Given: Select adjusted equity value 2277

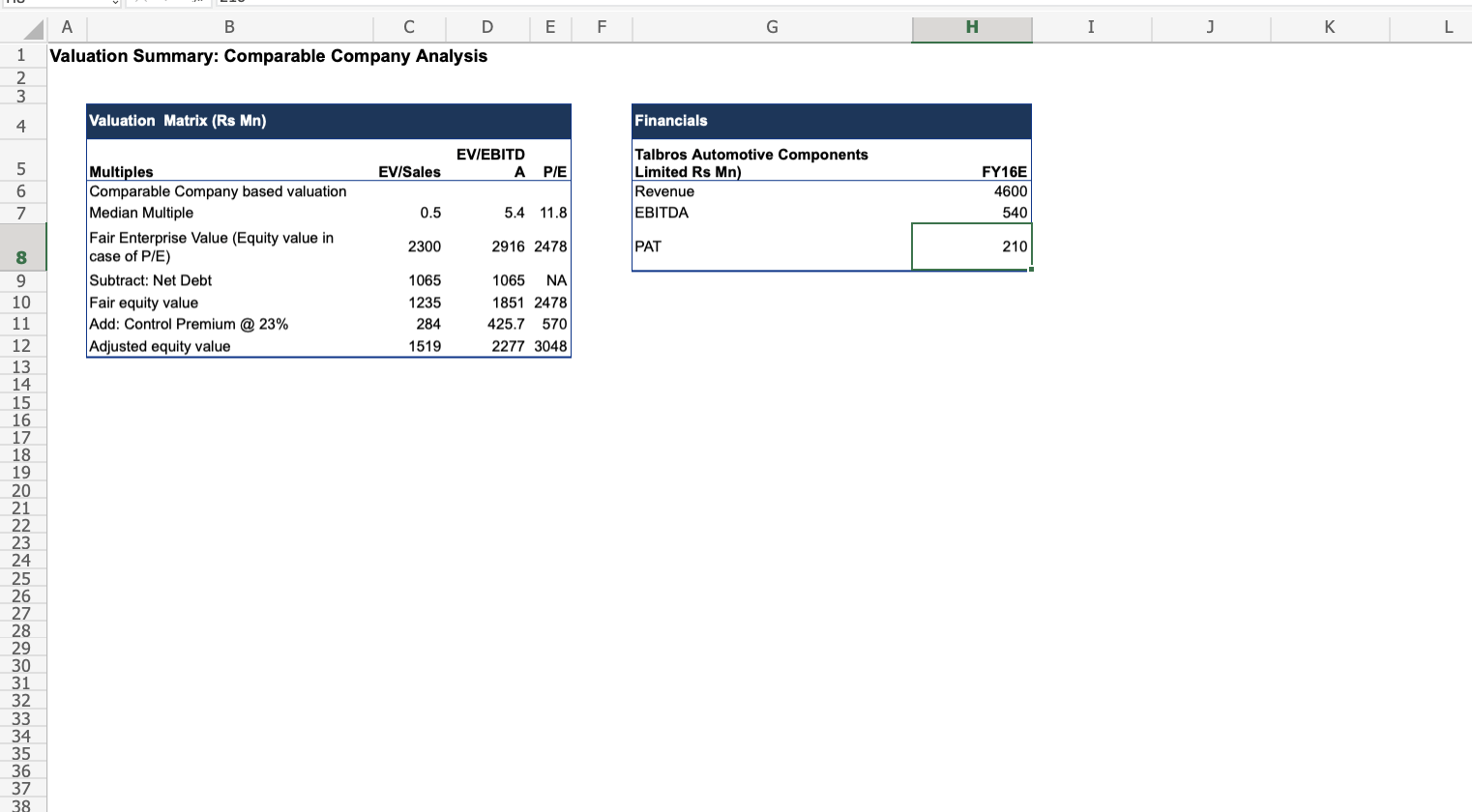Looking at the screenshot, I should pos(487,346).
